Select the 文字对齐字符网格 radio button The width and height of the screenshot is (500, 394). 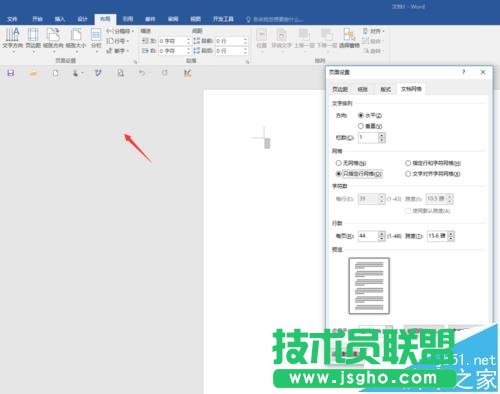408,174
